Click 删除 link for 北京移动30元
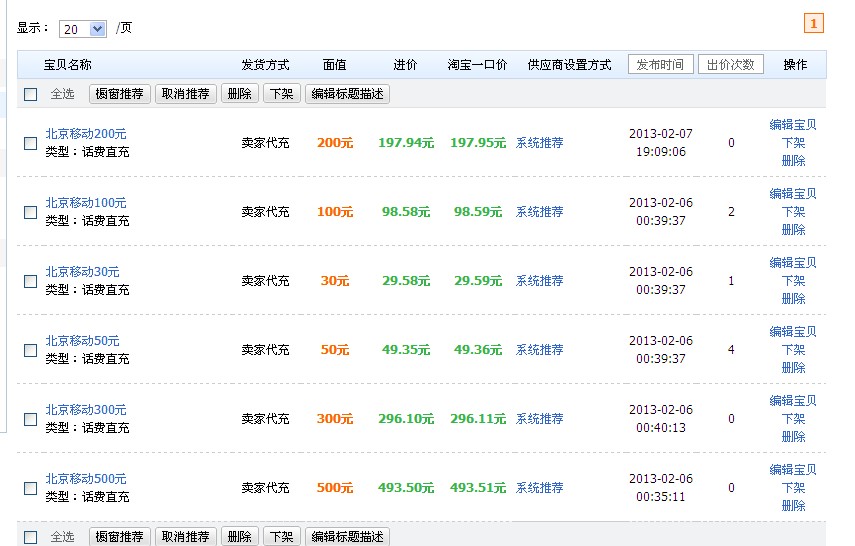The width and height of the screenshot is (855, 546). tap(793, 299)
